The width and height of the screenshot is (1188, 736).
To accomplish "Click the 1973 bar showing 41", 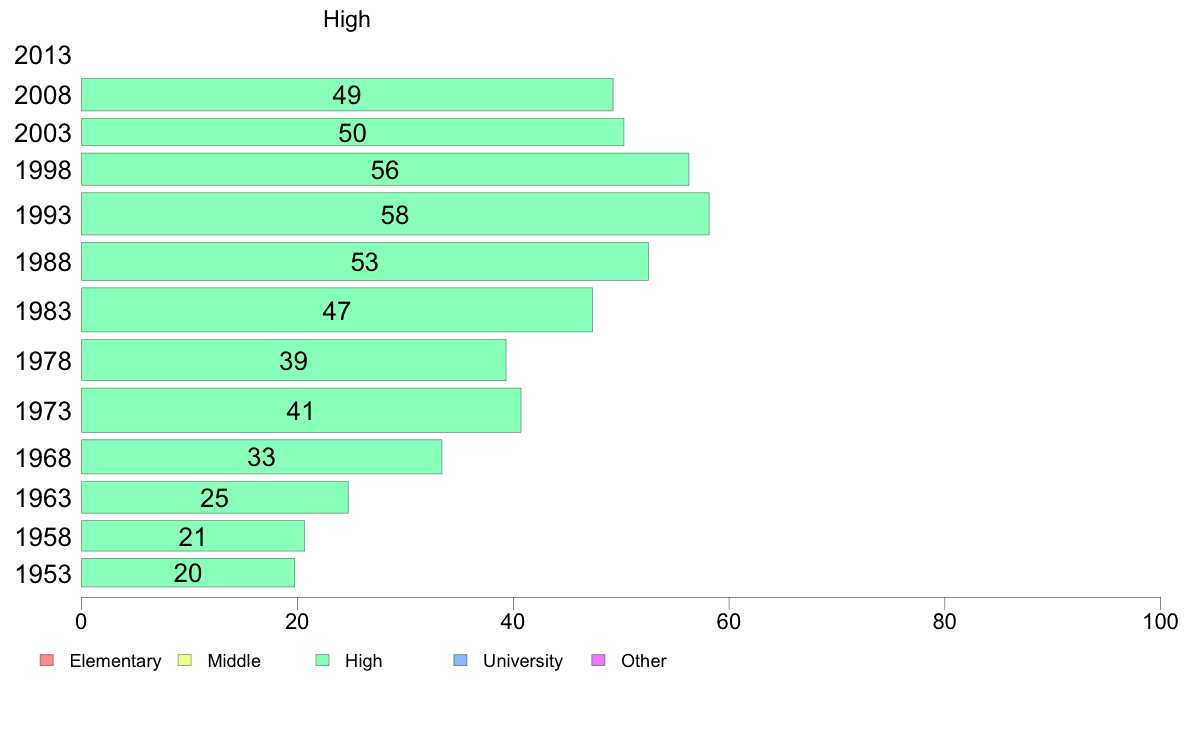I will point(301,410).
